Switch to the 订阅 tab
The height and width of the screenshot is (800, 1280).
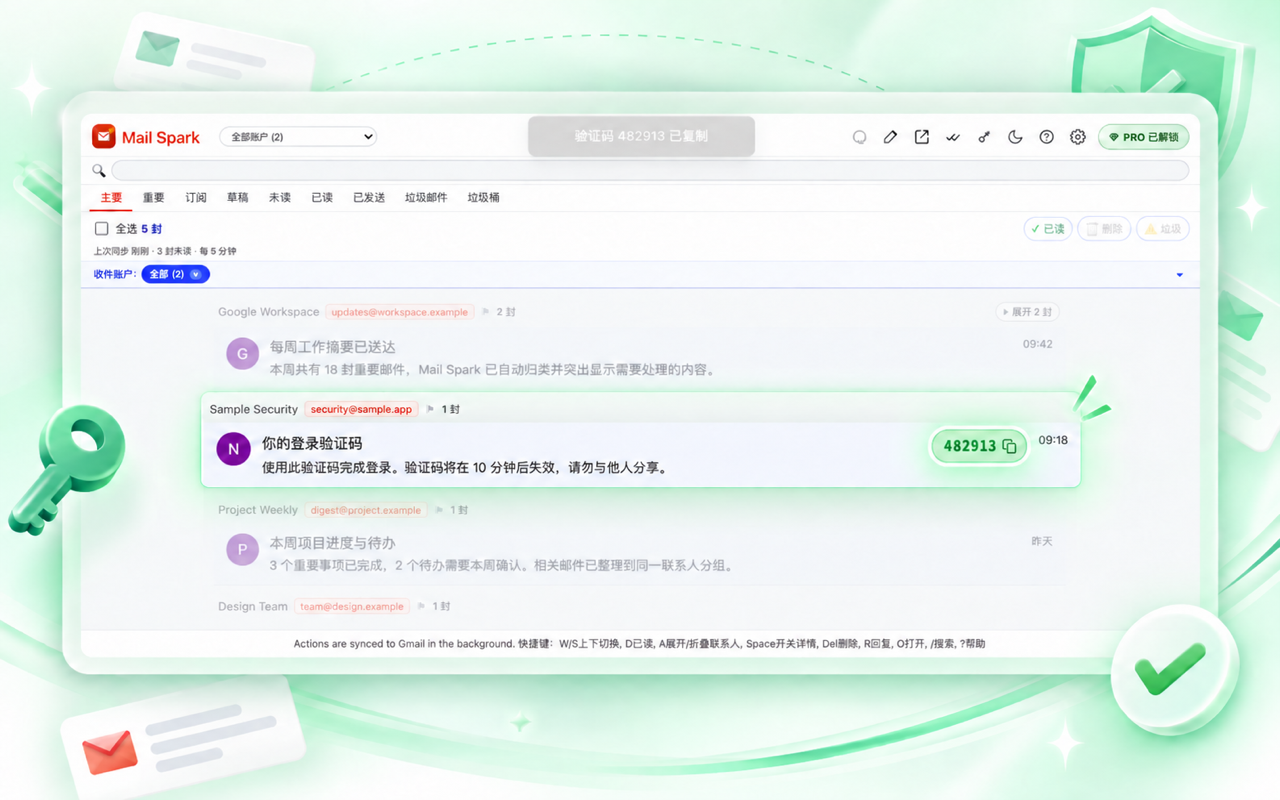[x=196, y=198]
